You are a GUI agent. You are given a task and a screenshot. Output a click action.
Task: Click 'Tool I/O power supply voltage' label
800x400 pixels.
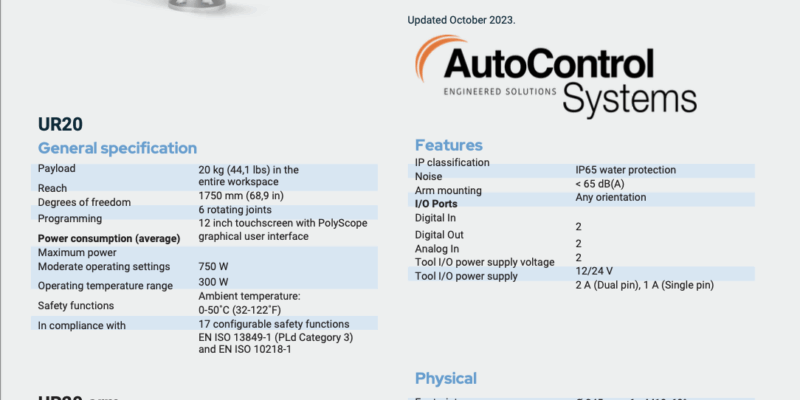point(485,262)
